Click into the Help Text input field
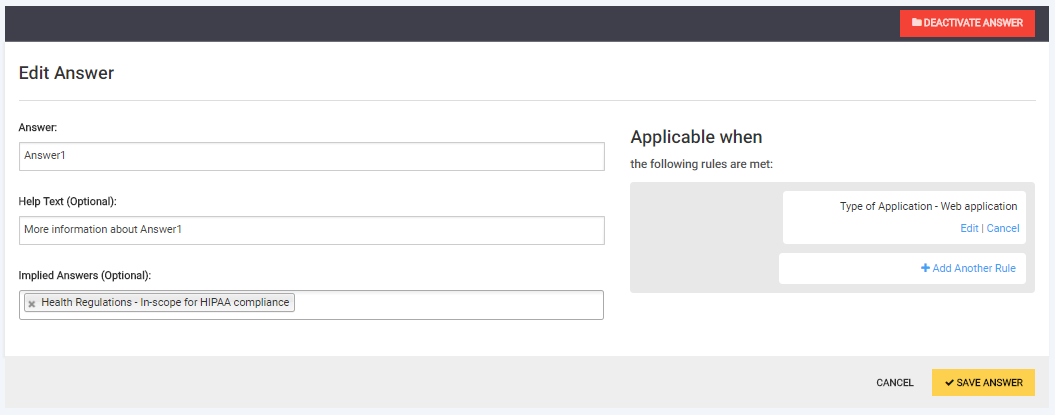 click(x=311, y=230)
